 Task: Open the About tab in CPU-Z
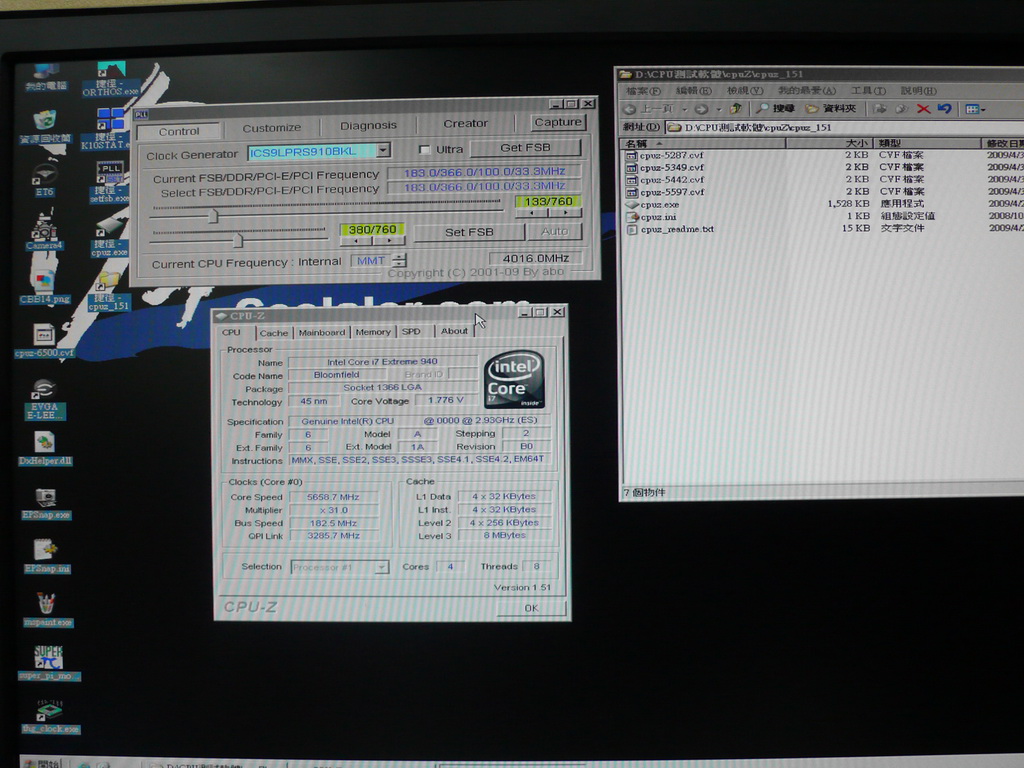coord(454,331)
